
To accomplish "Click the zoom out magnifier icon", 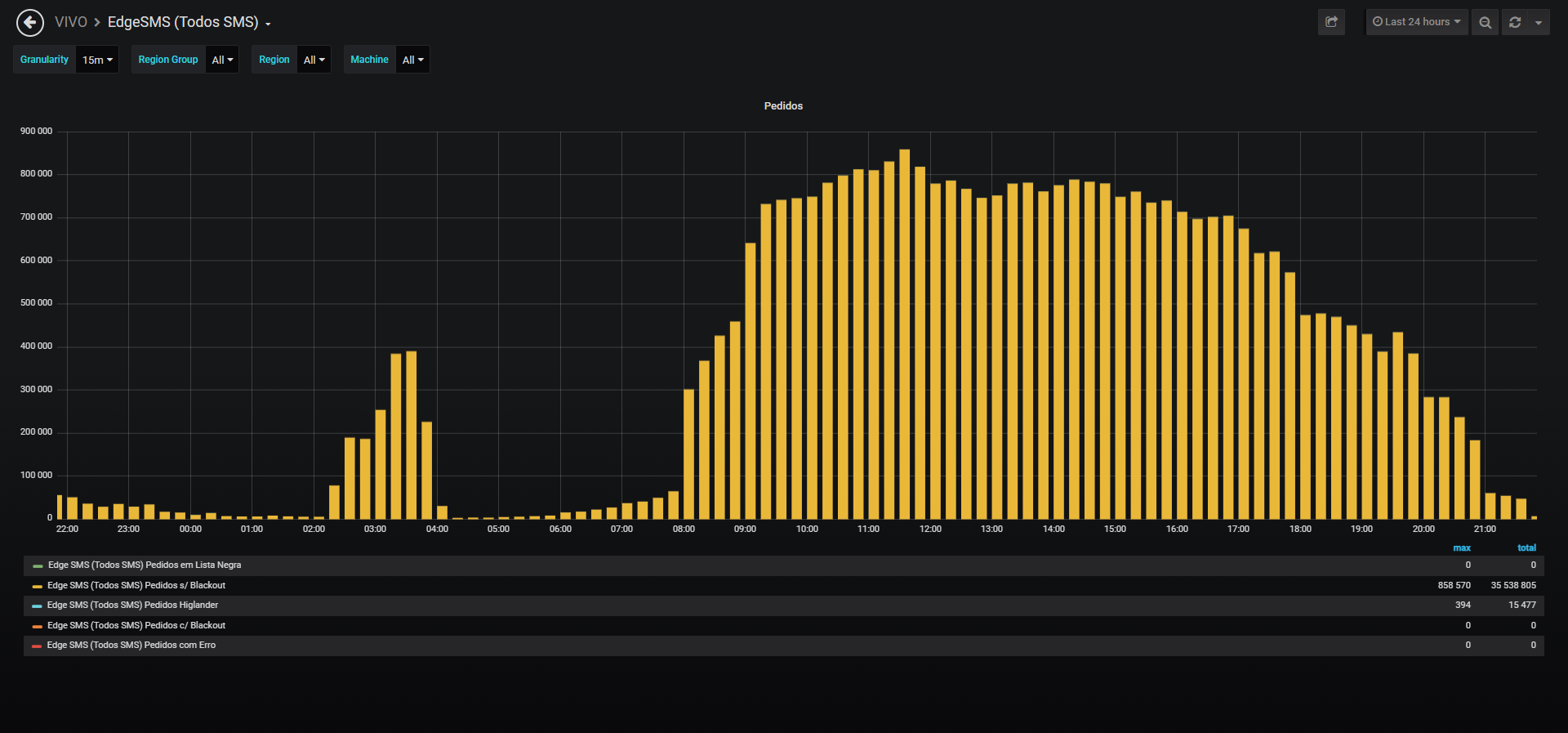I will (x=1486, y=22).
